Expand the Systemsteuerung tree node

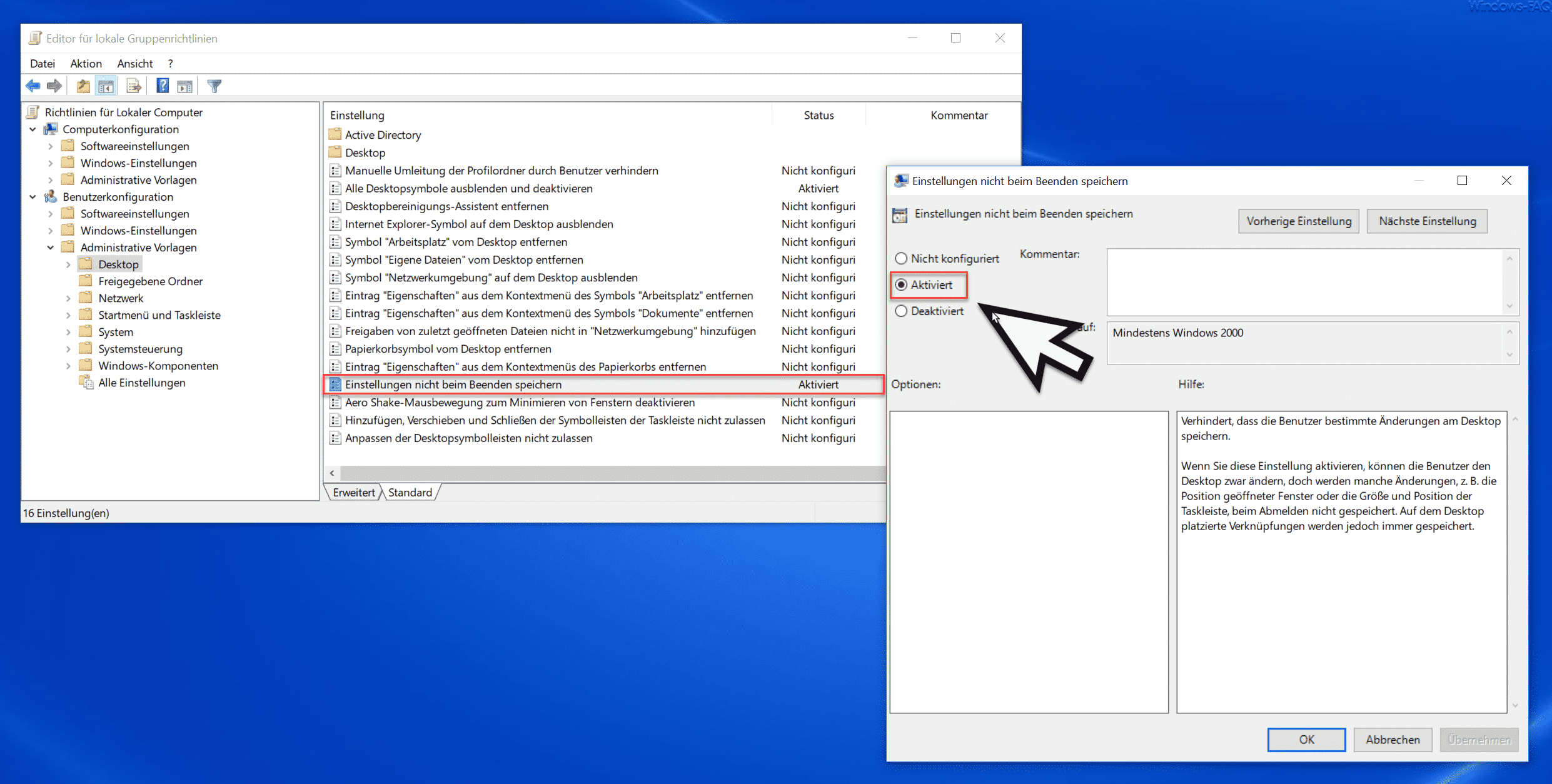click(x=68, y=349)
